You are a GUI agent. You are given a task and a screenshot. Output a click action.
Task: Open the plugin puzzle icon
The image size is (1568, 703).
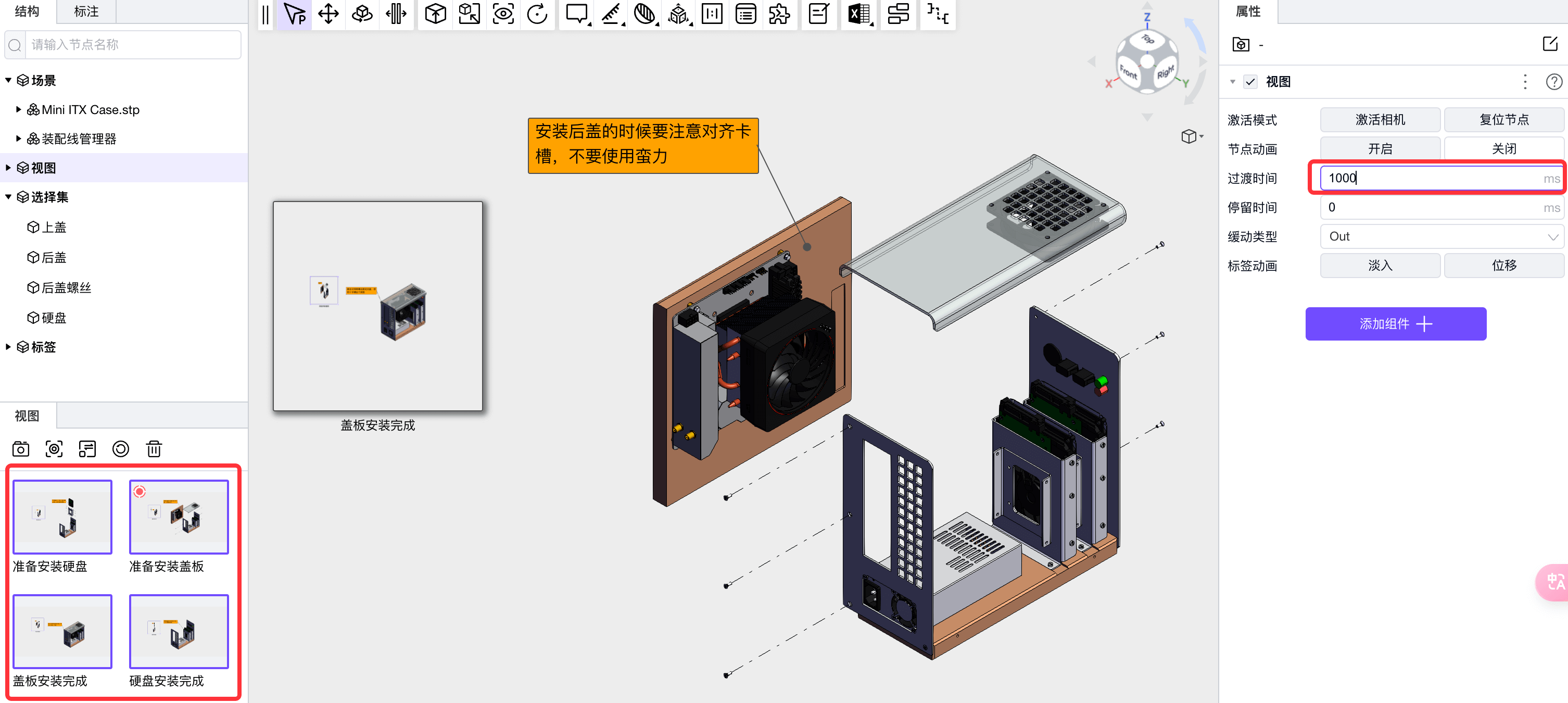(x=778, y=14)
